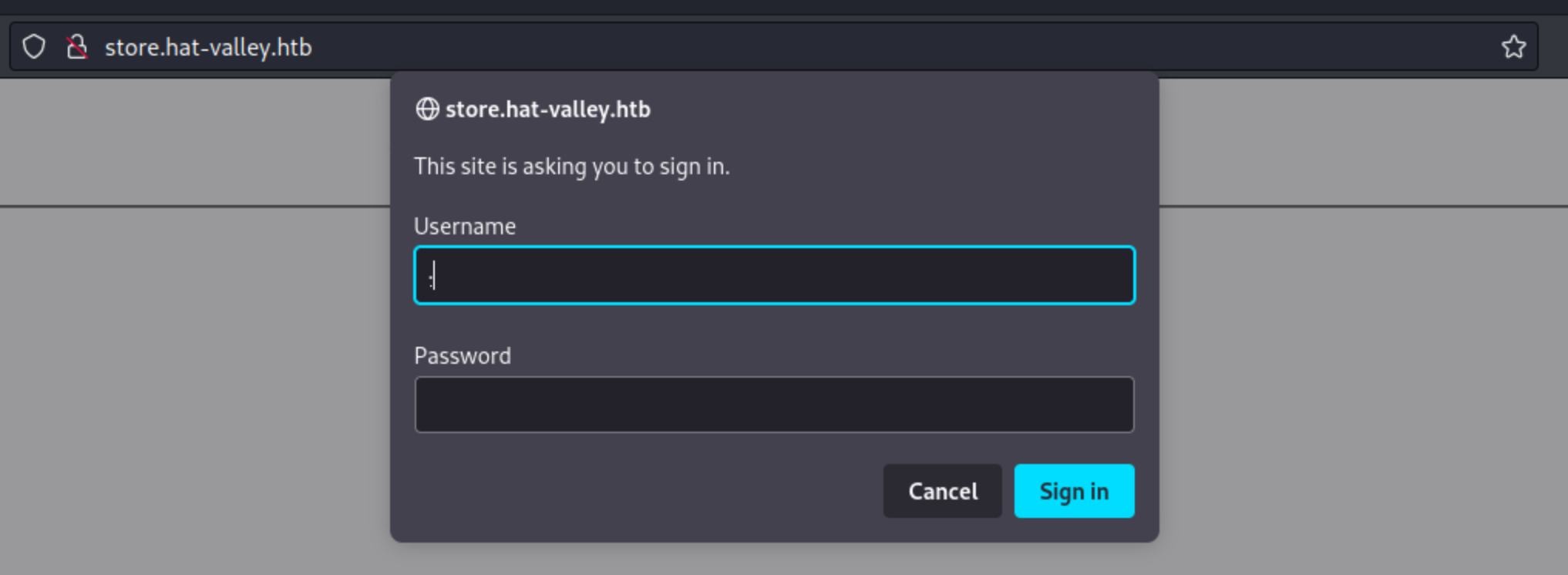Click the "This site is asking you to sign in" message
This screenshot has width=1568, height=575.
pos(571,166)
